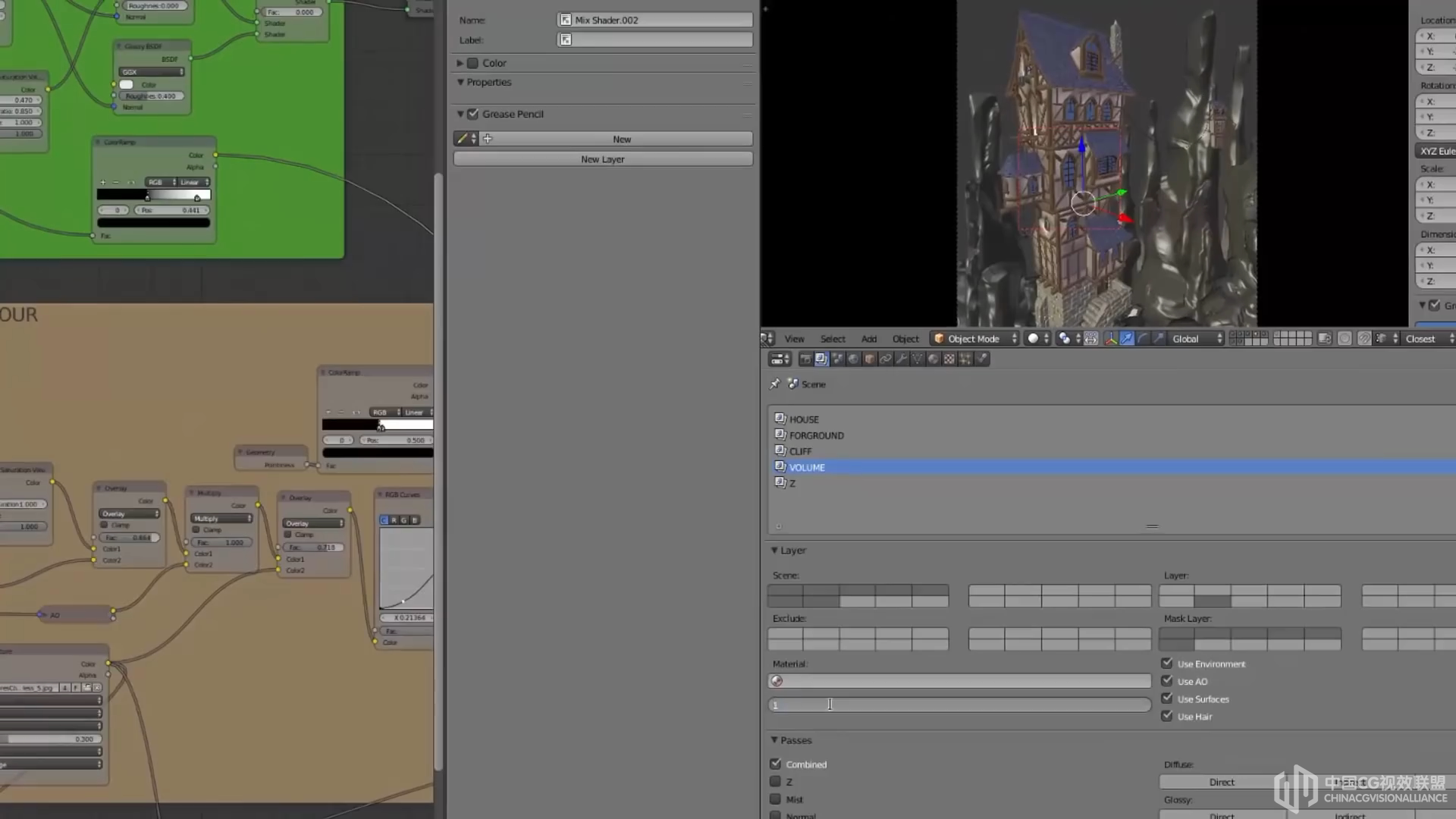The width and height of the screenshot is (1456, 819).
Task: Open the Closest snap target dropdown
Action: (1428, 339)
